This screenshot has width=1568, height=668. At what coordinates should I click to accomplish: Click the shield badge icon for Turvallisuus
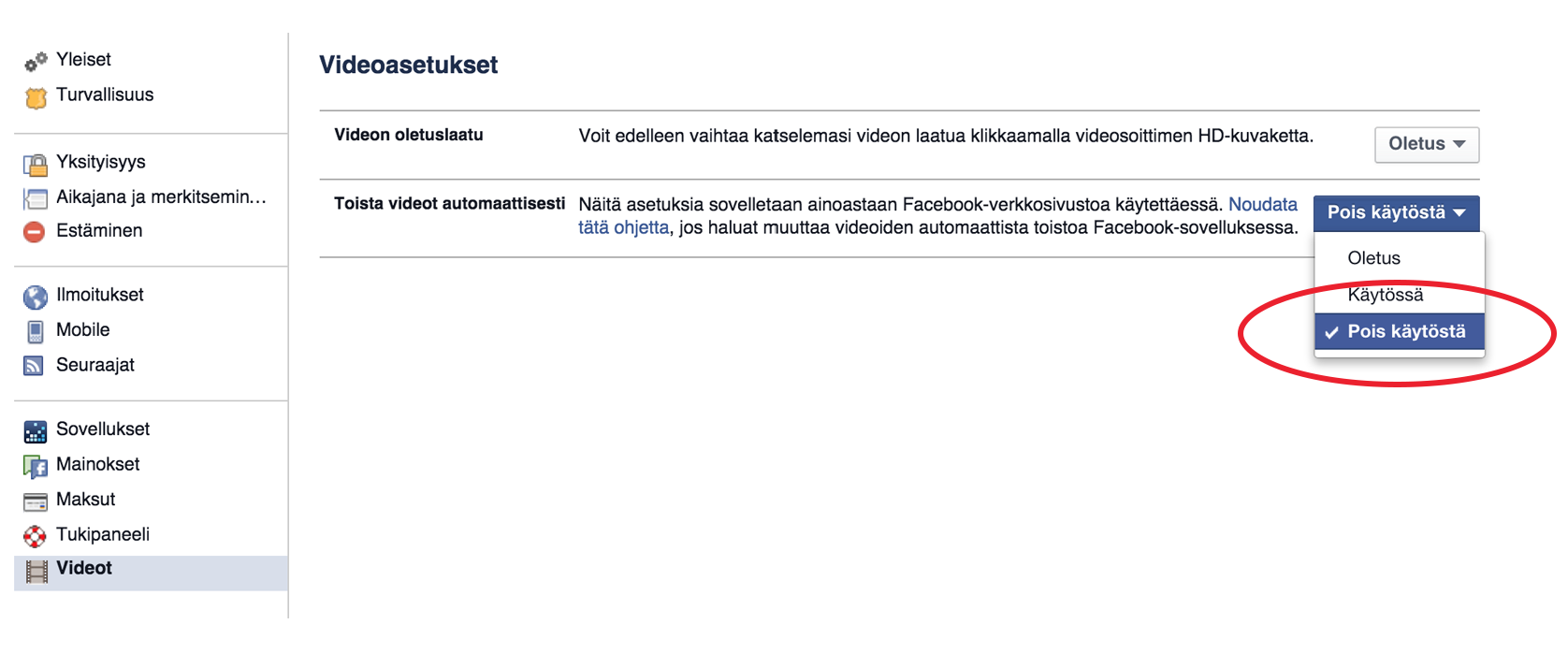click(x=36, y=97)
